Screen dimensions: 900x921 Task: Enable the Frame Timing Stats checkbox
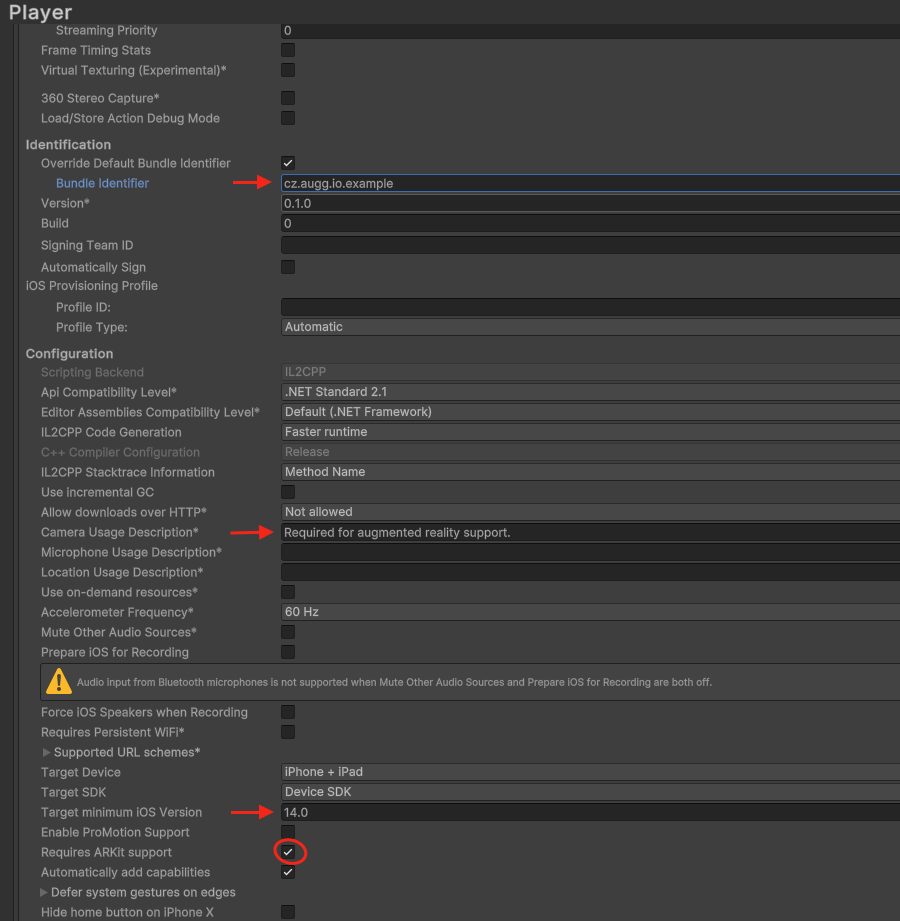(288, 50)
